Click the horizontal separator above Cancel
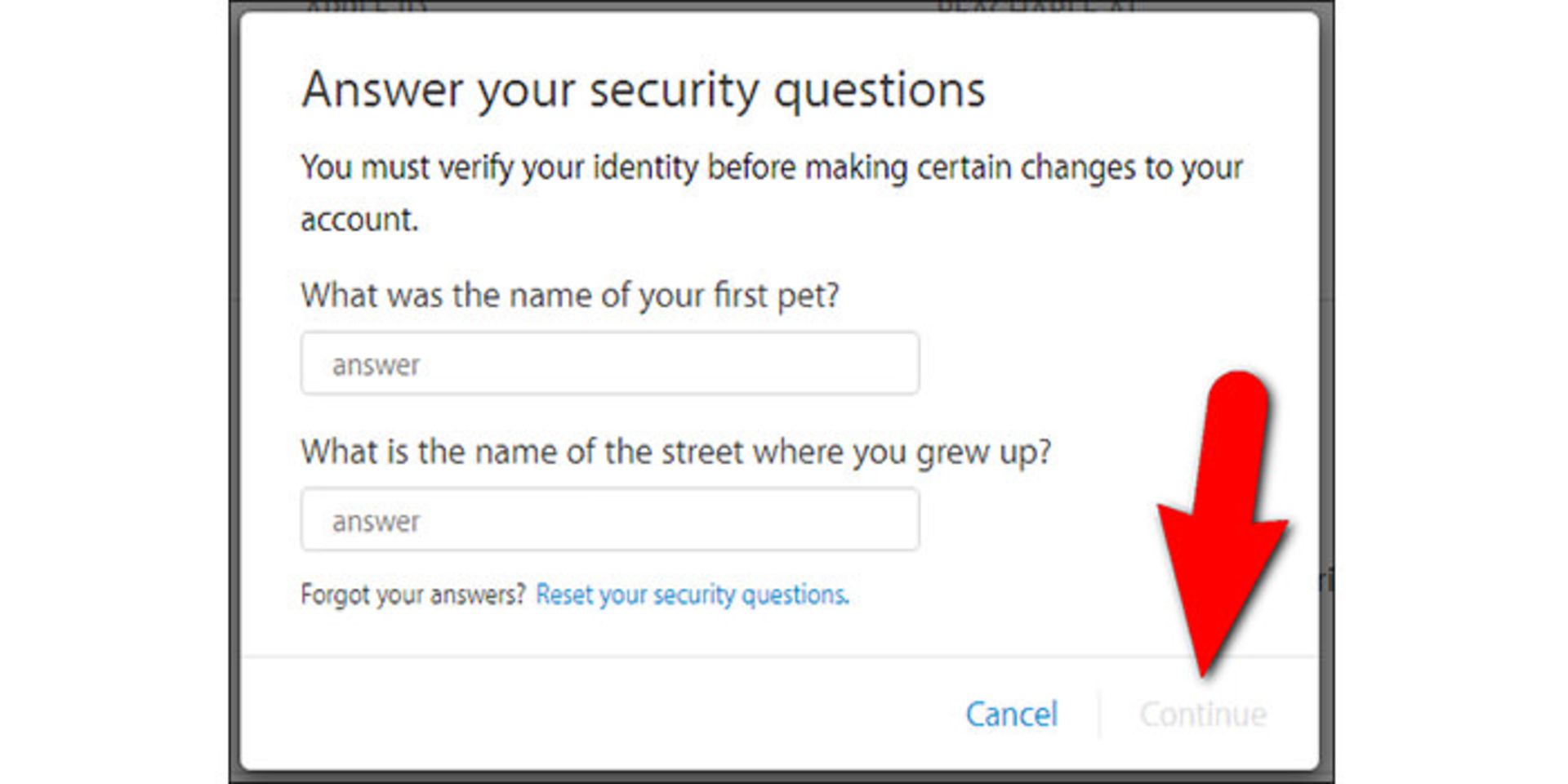The width and height of the screenshot is (1568, 784). click(779, 656)
